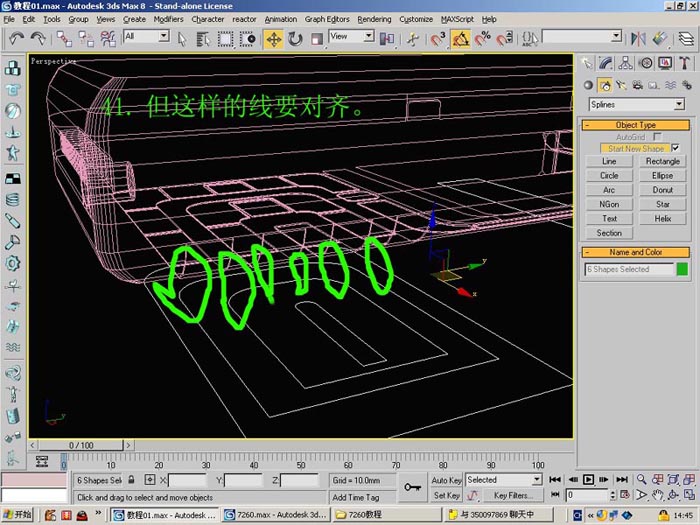700x525 pixels.
Task: Click the time slider 0/100 thumb
Action: tap(81, 445)
